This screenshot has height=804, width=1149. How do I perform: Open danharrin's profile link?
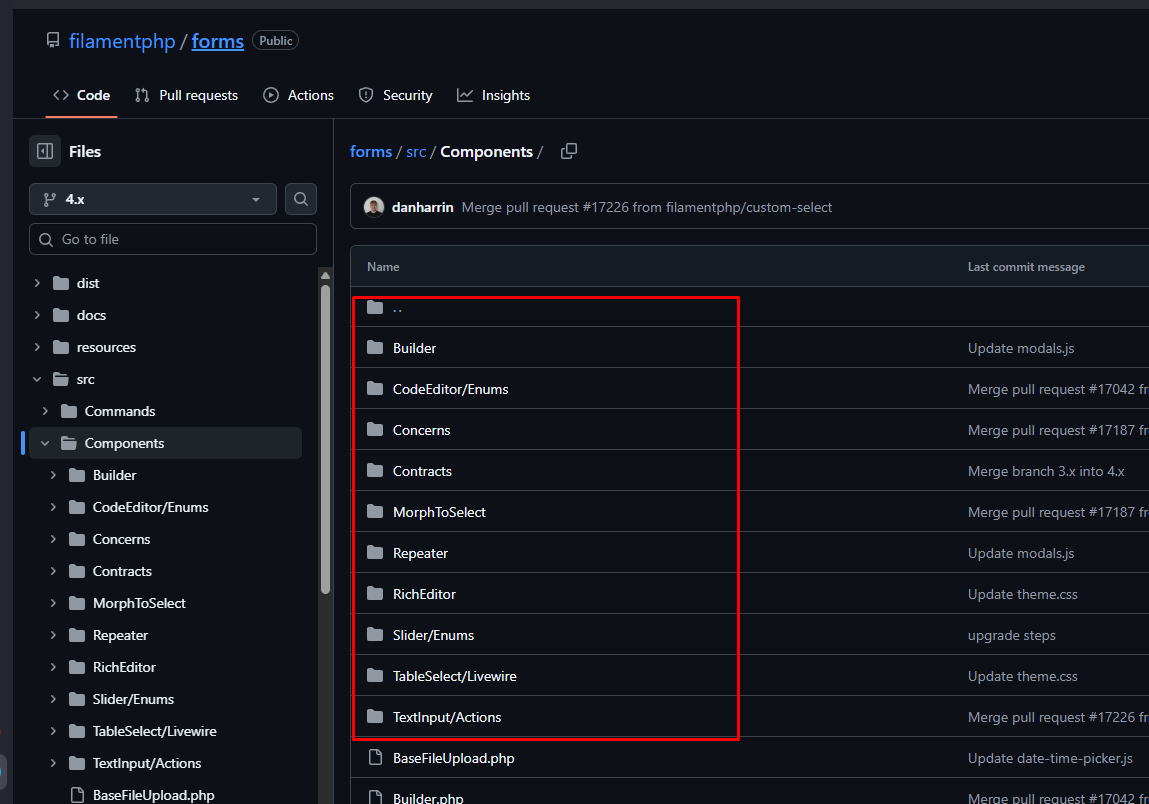(423, 207)
